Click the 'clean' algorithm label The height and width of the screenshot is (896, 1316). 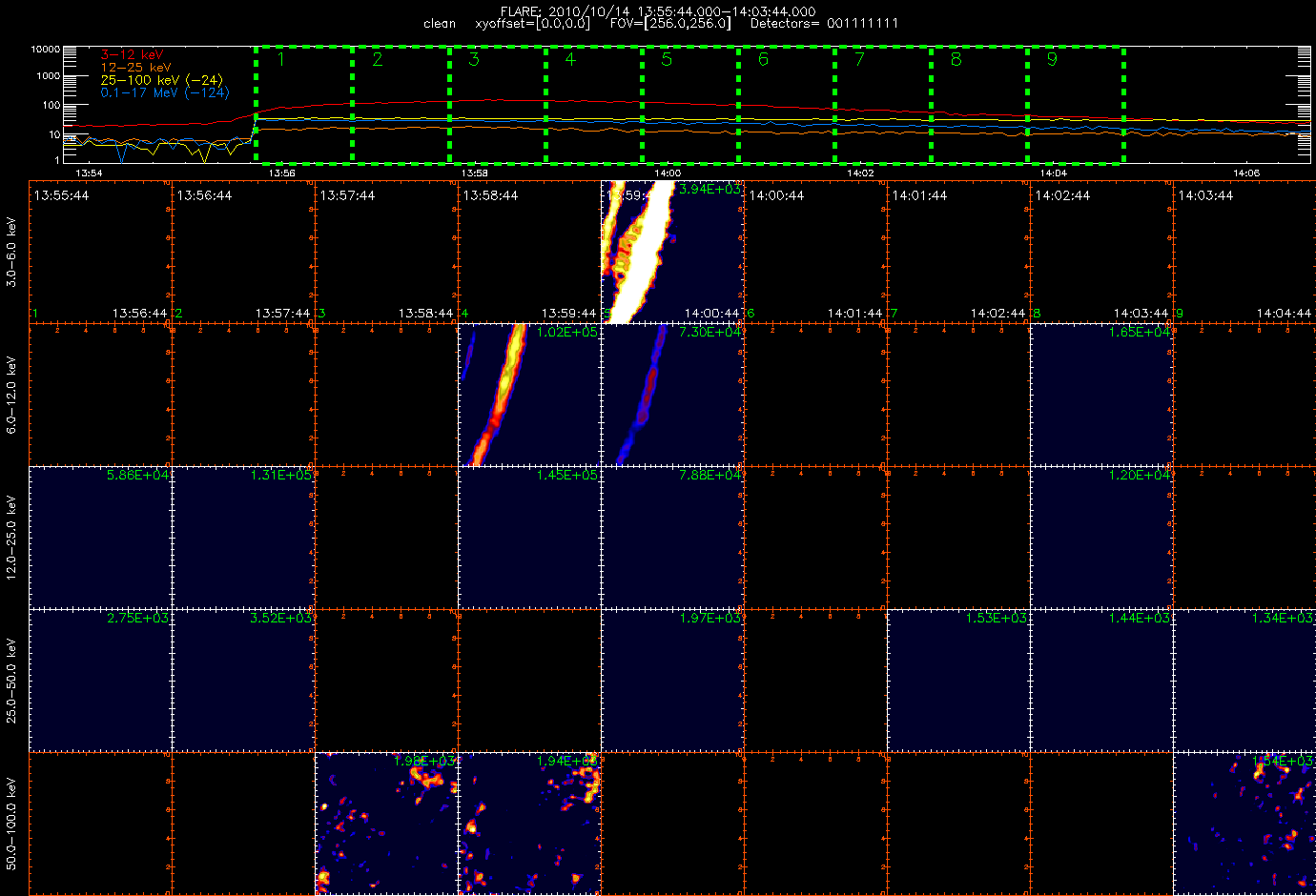[x=440, y=24]
